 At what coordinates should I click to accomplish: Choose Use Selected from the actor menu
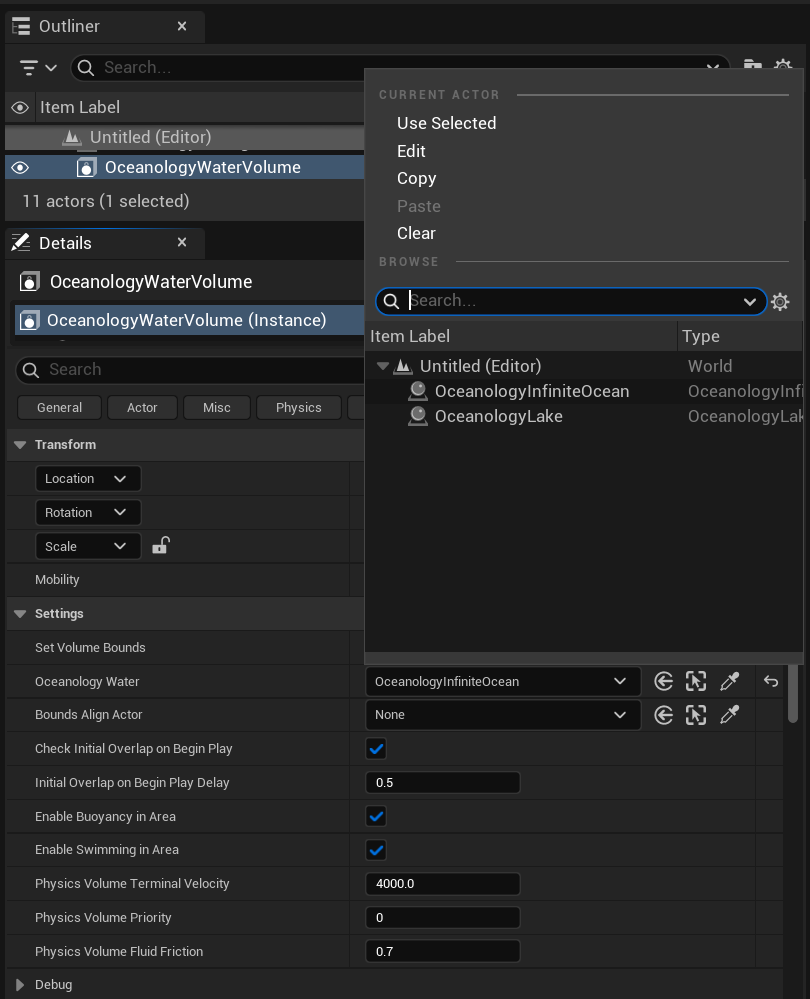pos(446,123)
